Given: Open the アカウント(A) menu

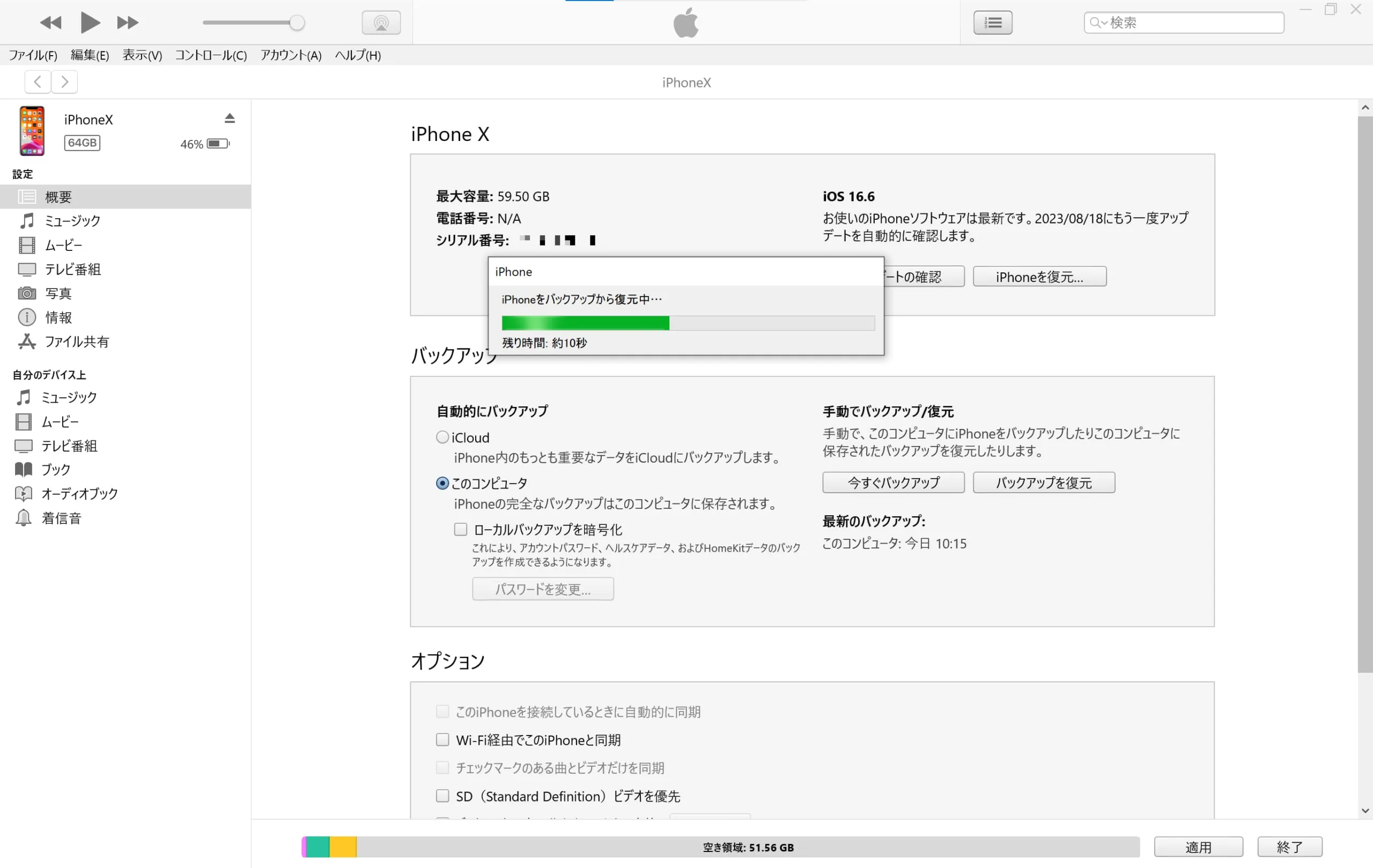Looking at the screenshot, I should click(x=291, y=55).
